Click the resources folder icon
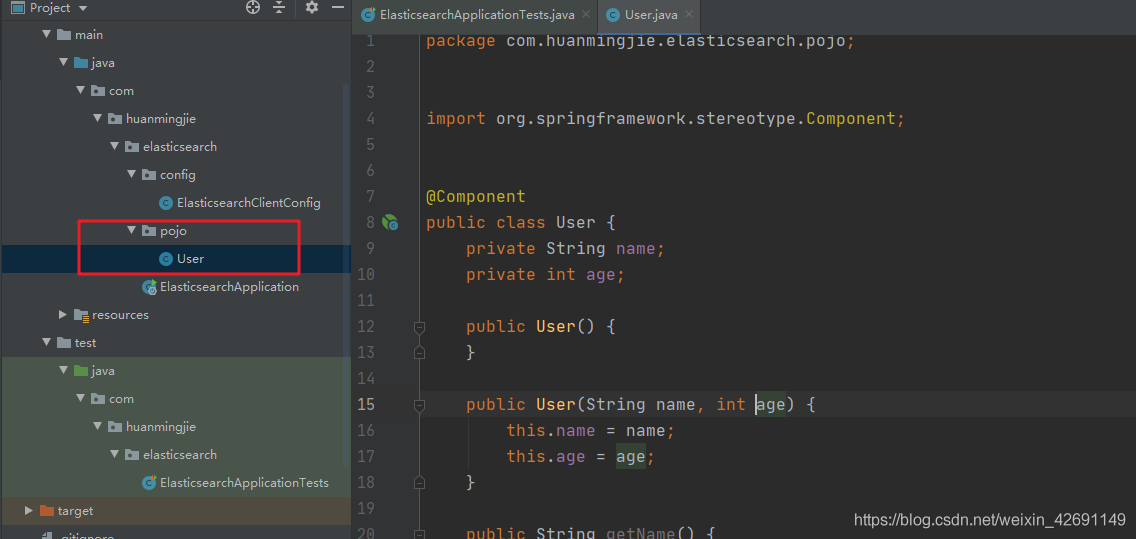 click(81, 315)
